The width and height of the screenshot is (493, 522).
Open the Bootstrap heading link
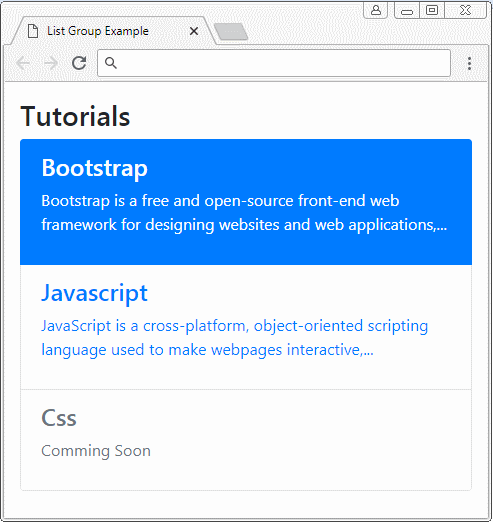pos(94,168)
